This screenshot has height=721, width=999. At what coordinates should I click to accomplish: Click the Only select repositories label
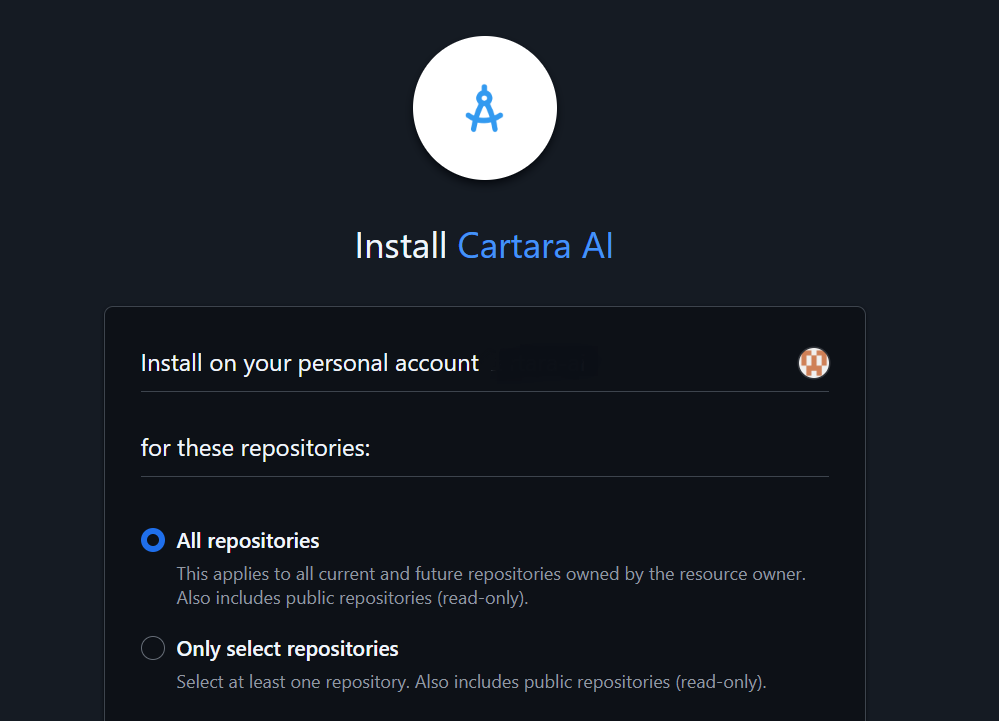pyautogui.click(x=287, y=648)
